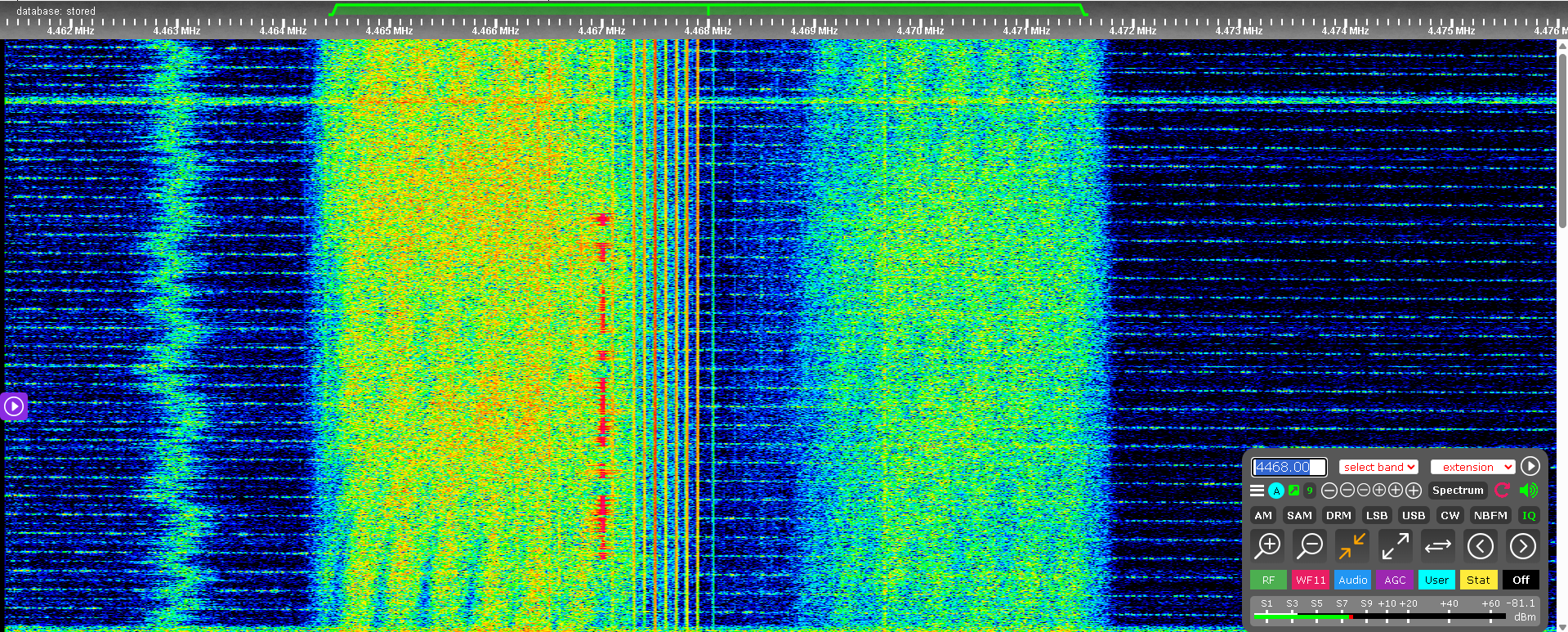Open the 'extension' dropdown
Image resolution: width=1568 pixels, height=632 pixels.
[1473, 467]
